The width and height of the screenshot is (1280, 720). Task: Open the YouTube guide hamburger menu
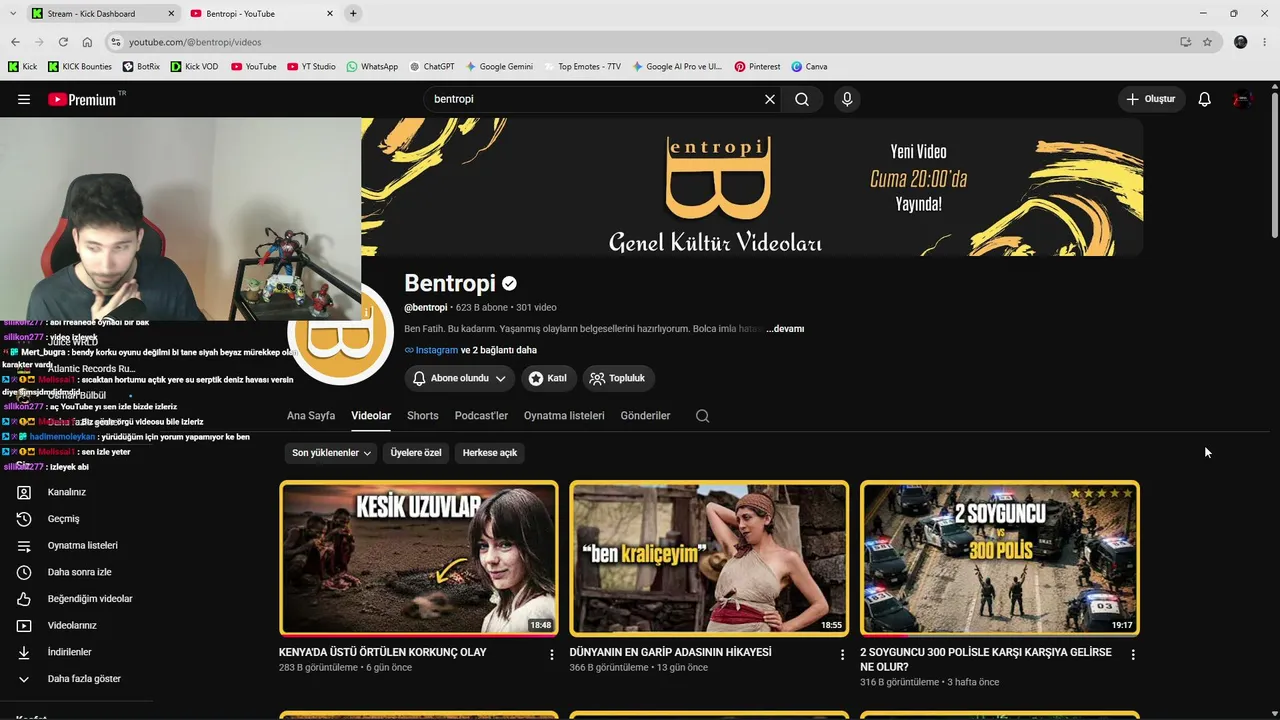[24, 99]
